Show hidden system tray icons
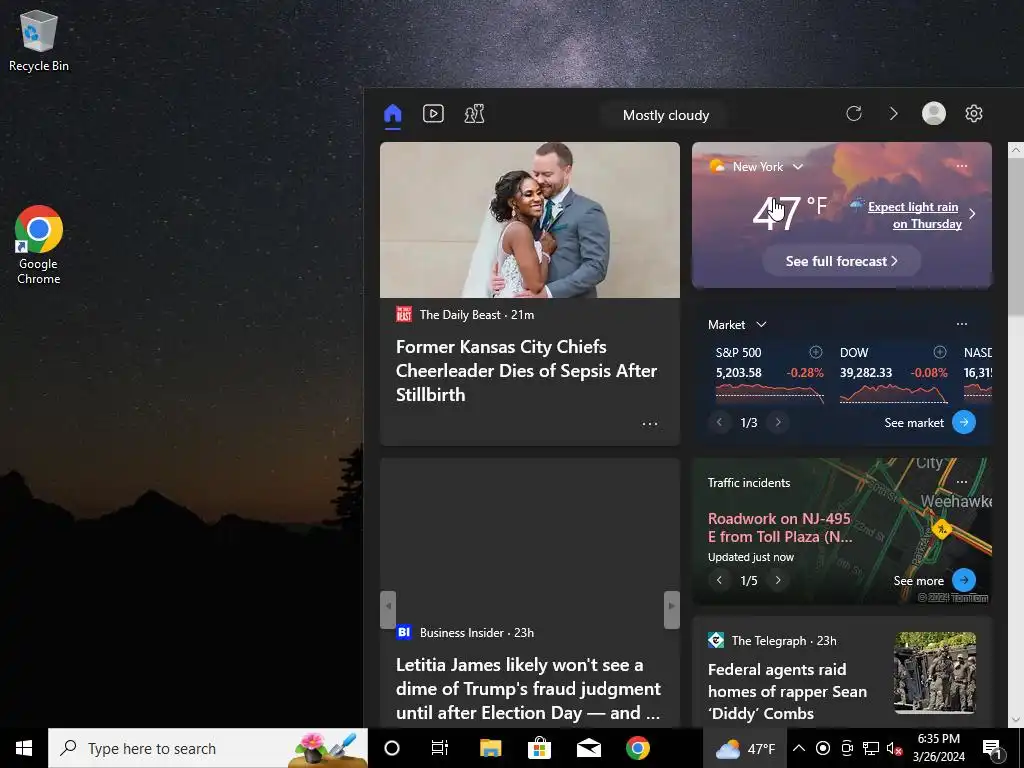The width and height of the screenshot is (1024, 768). pyautogui.click(x=799, y=748)
